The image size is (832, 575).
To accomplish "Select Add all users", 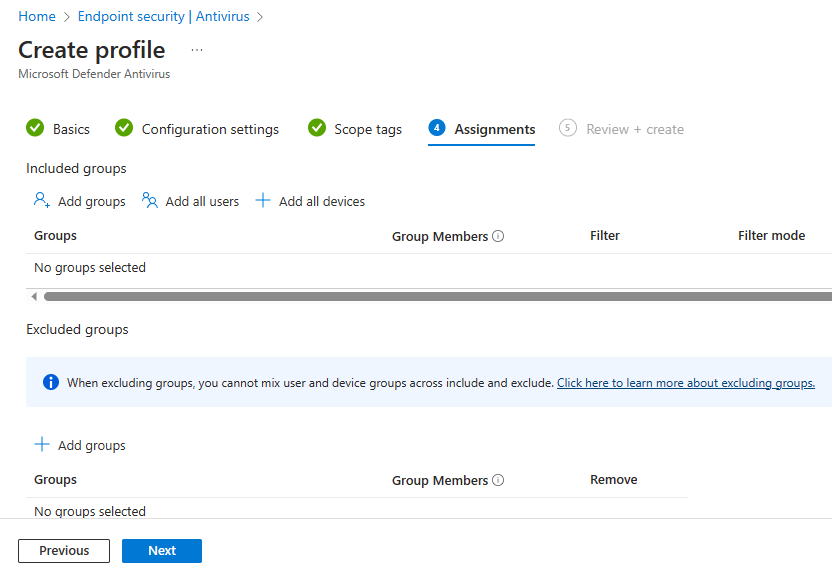I will coord(191,201).
